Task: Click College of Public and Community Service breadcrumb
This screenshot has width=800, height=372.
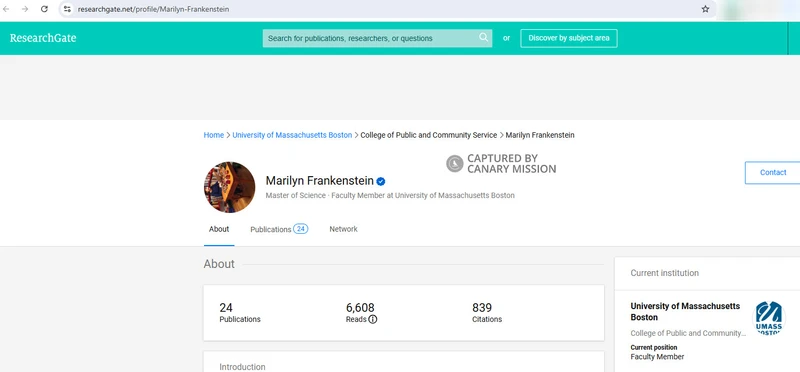Action: tap(429, 135)
